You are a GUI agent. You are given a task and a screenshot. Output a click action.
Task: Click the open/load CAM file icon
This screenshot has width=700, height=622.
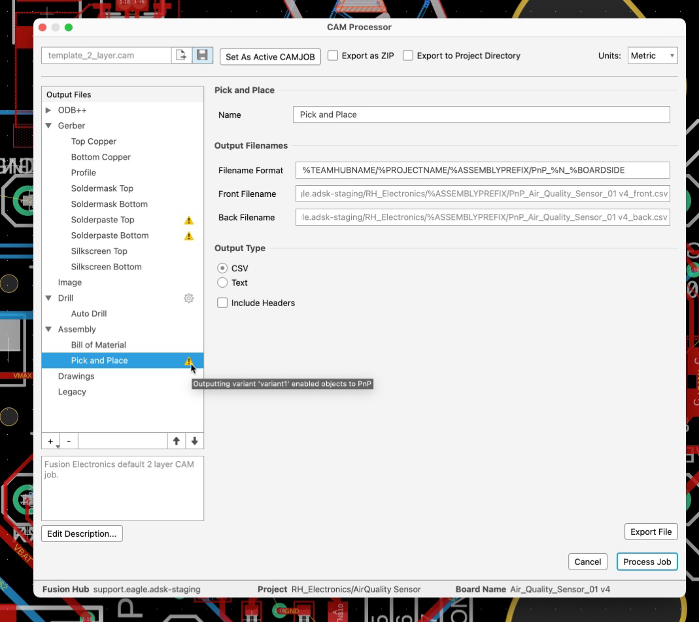[x=182, y=55]
